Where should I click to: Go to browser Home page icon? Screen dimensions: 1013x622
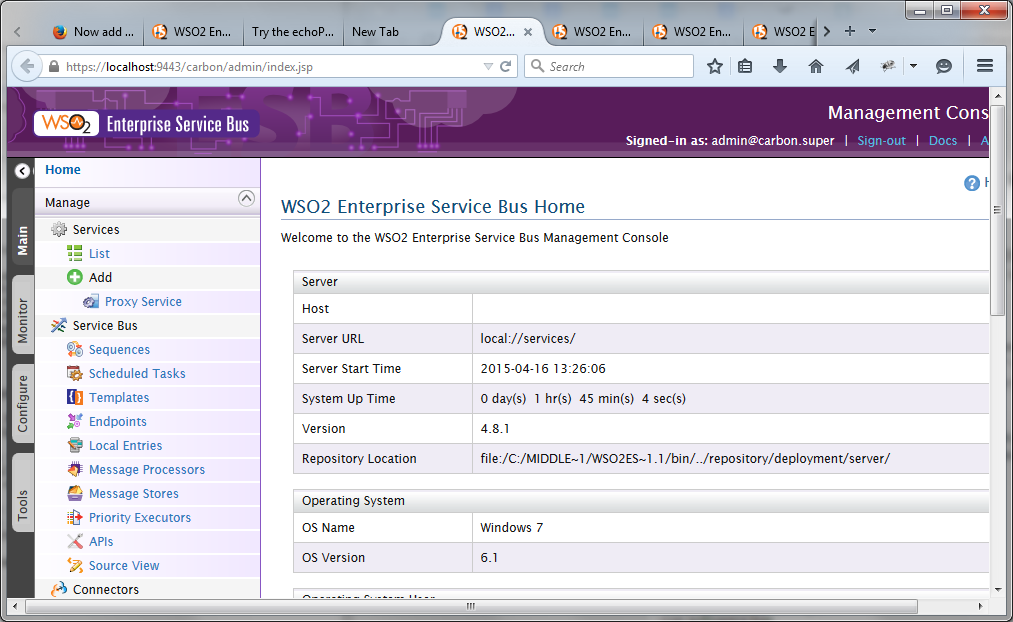point(816,66)
